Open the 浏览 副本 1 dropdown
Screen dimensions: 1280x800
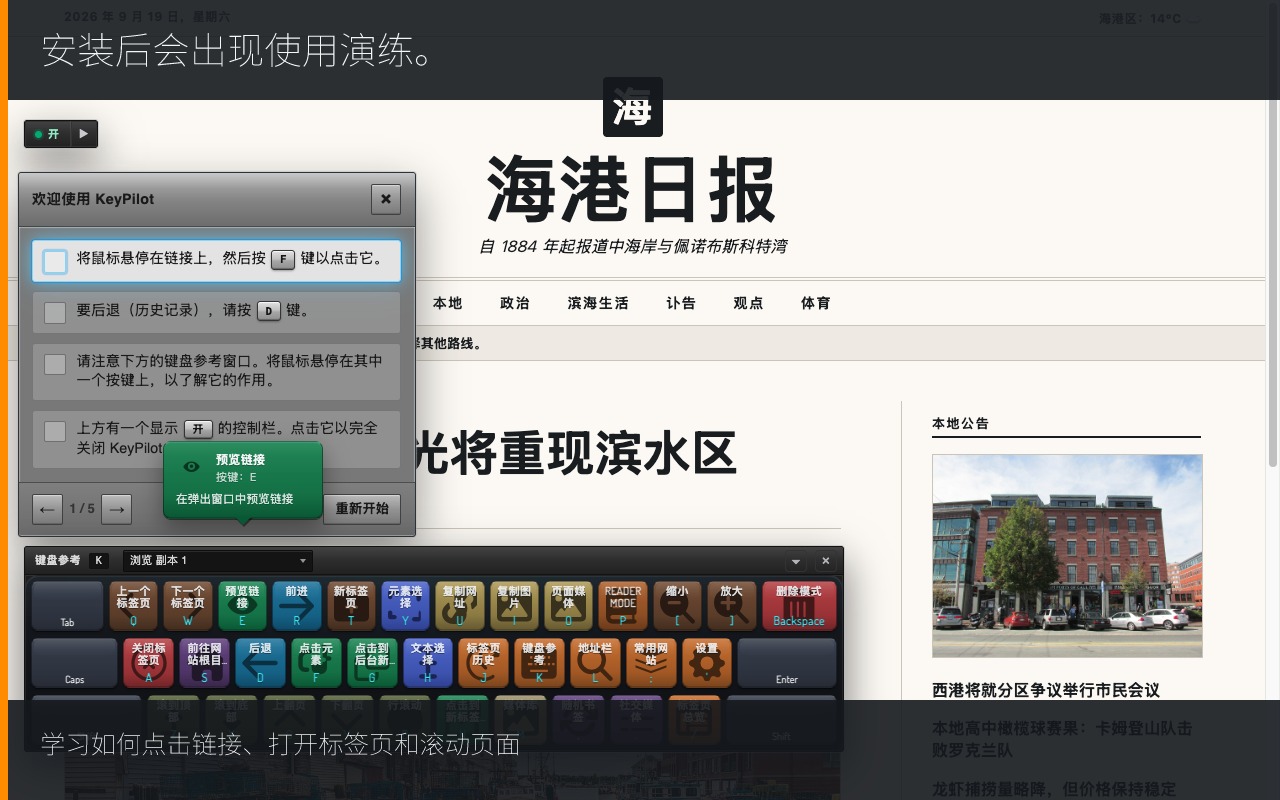[x=218, y=561]
